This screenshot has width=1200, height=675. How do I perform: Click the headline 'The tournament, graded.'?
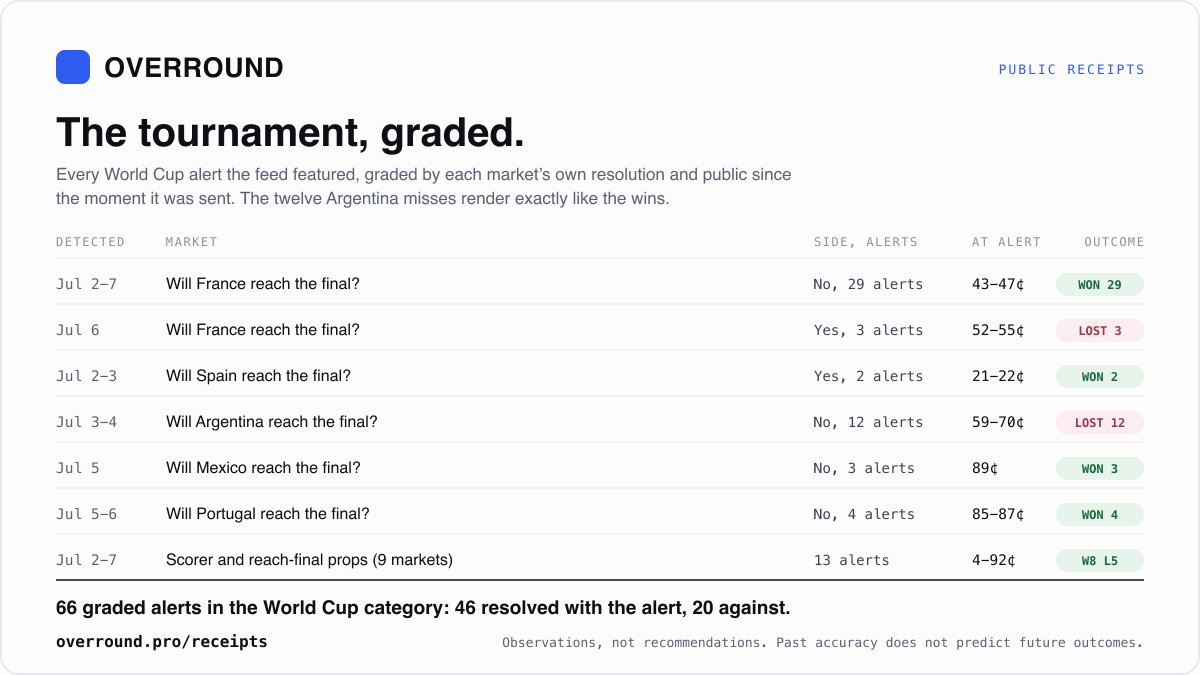point(290,133)
